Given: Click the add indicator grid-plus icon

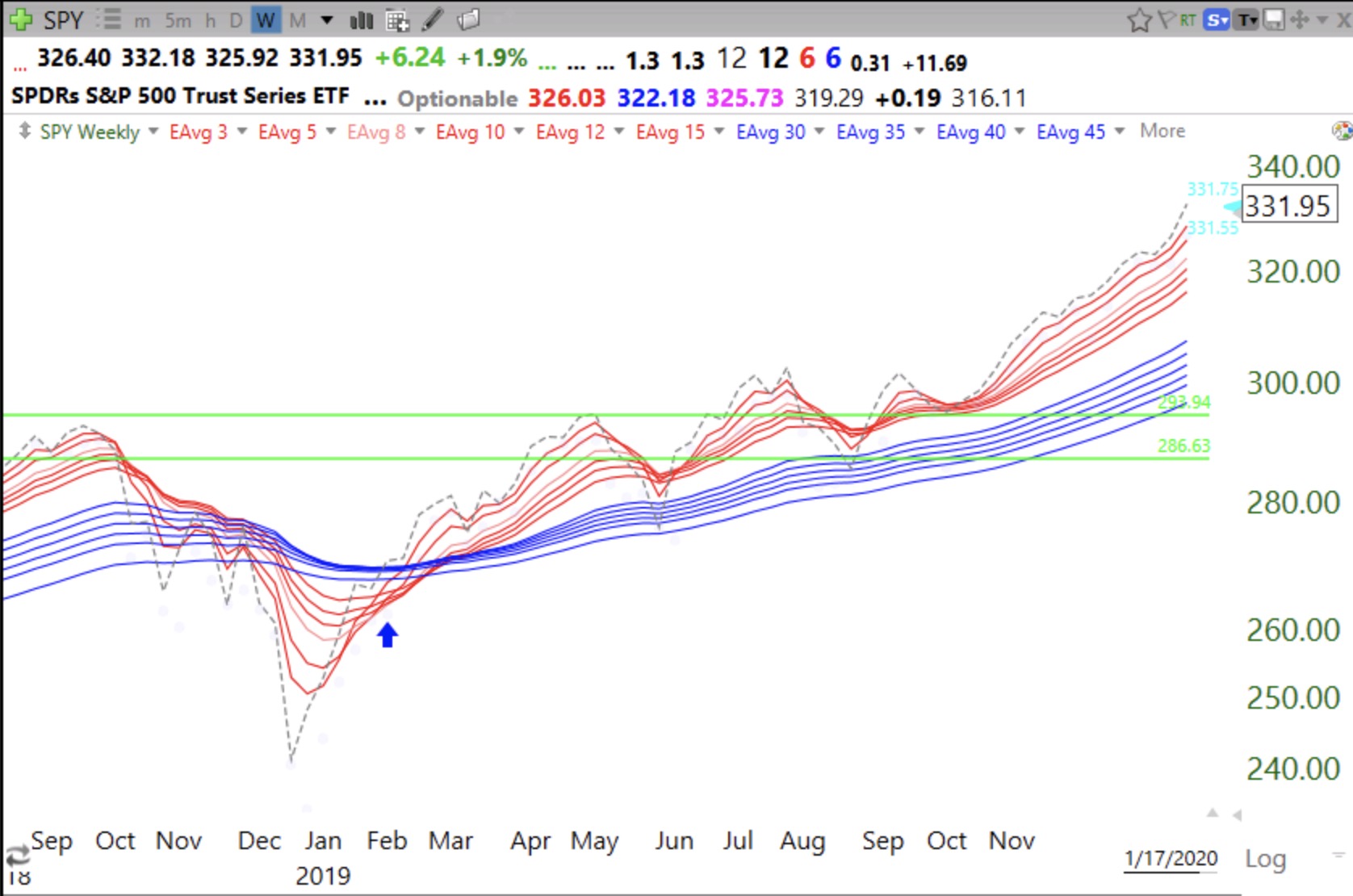Looking at the screenshot, I should tap(397, 20).
